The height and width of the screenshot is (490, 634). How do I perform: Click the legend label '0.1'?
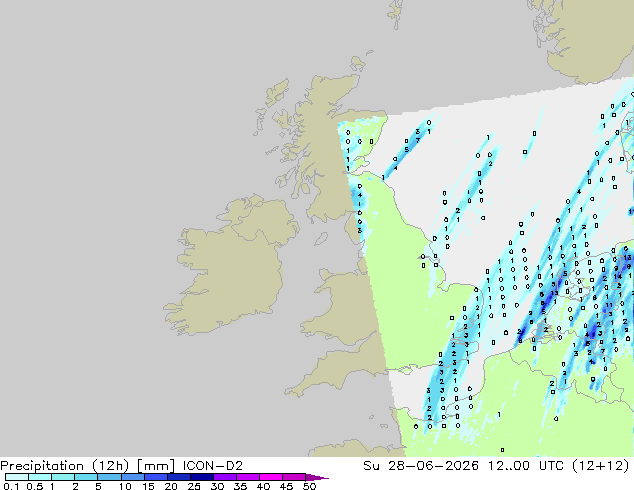tap(11, 486)
